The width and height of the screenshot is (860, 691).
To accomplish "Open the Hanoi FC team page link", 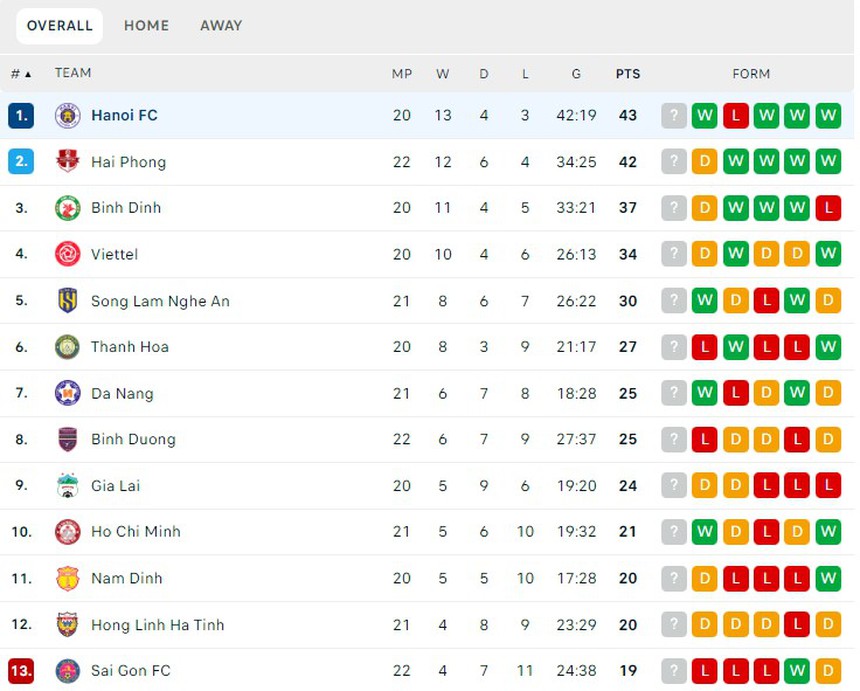I will click(124, 115).
